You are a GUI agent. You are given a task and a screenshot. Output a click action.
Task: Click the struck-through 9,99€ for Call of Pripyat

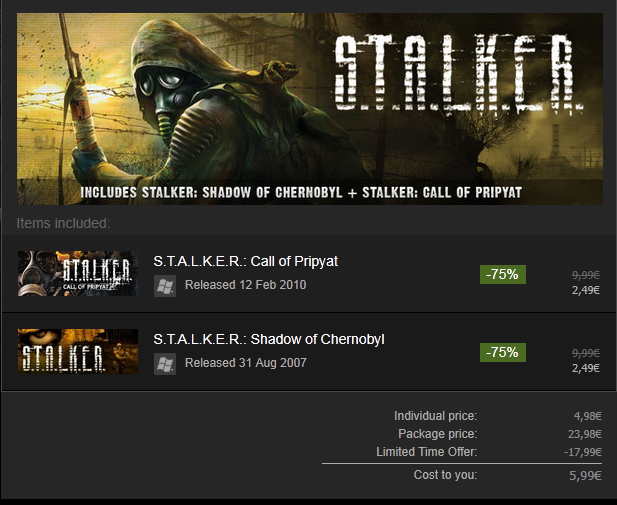click(586, 275)
